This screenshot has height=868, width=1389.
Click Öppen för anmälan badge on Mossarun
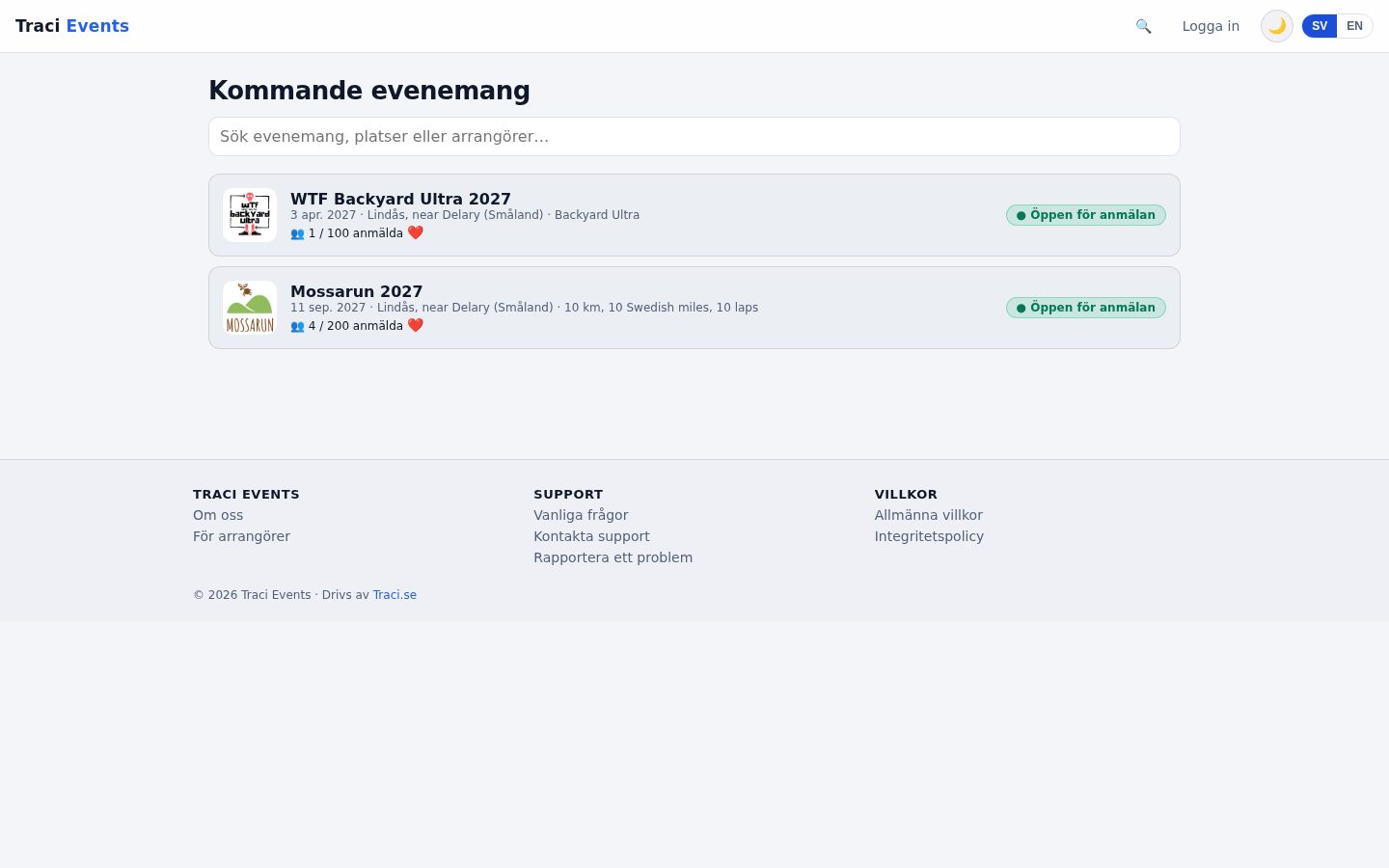point(1086,308)
